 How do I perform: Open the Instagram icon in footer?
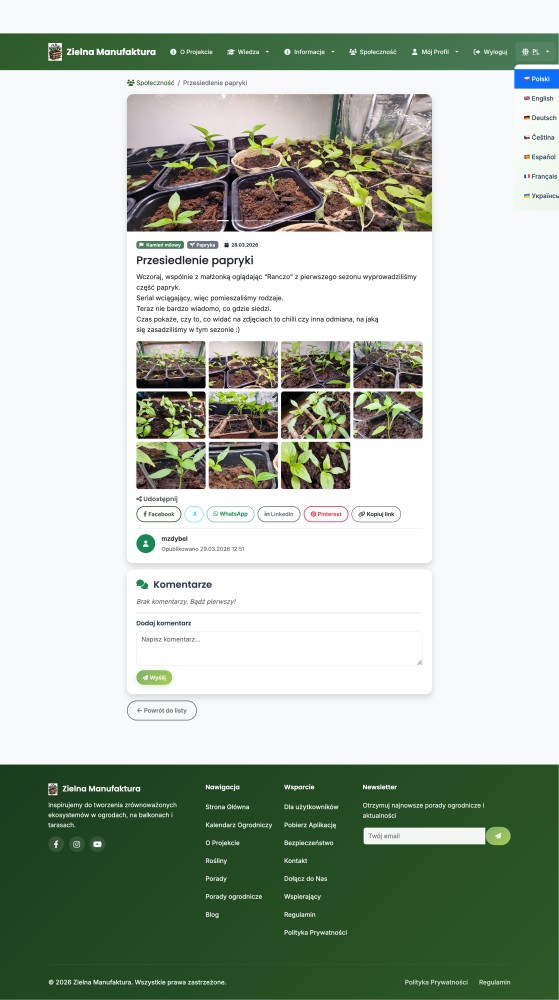76,844
